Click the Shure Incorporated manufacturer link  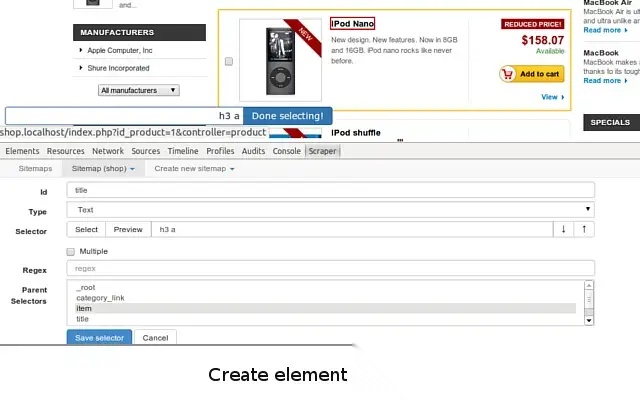(x=118, y=68)
